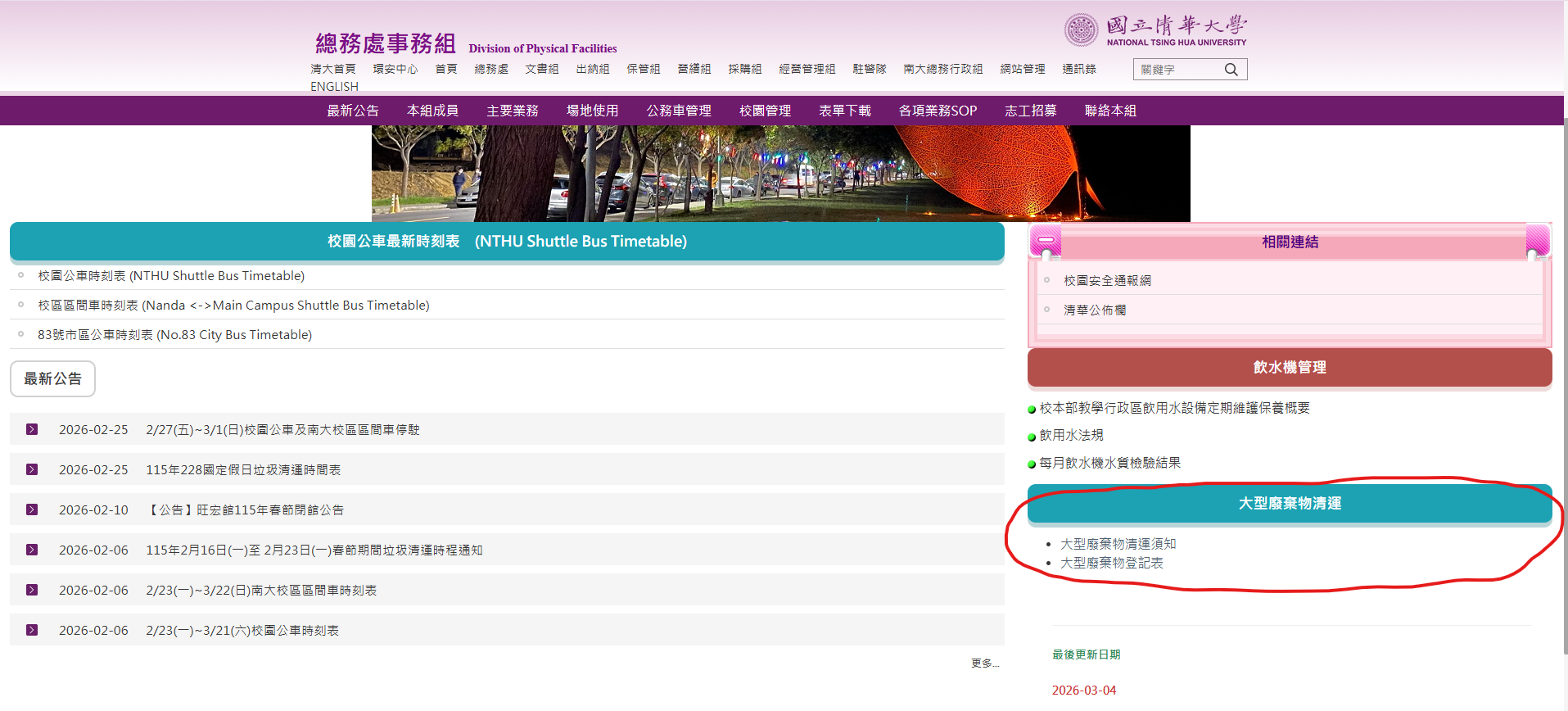Click the search magnifier icon
This screenshot has width=1568, height=711.
point(1231,70)
